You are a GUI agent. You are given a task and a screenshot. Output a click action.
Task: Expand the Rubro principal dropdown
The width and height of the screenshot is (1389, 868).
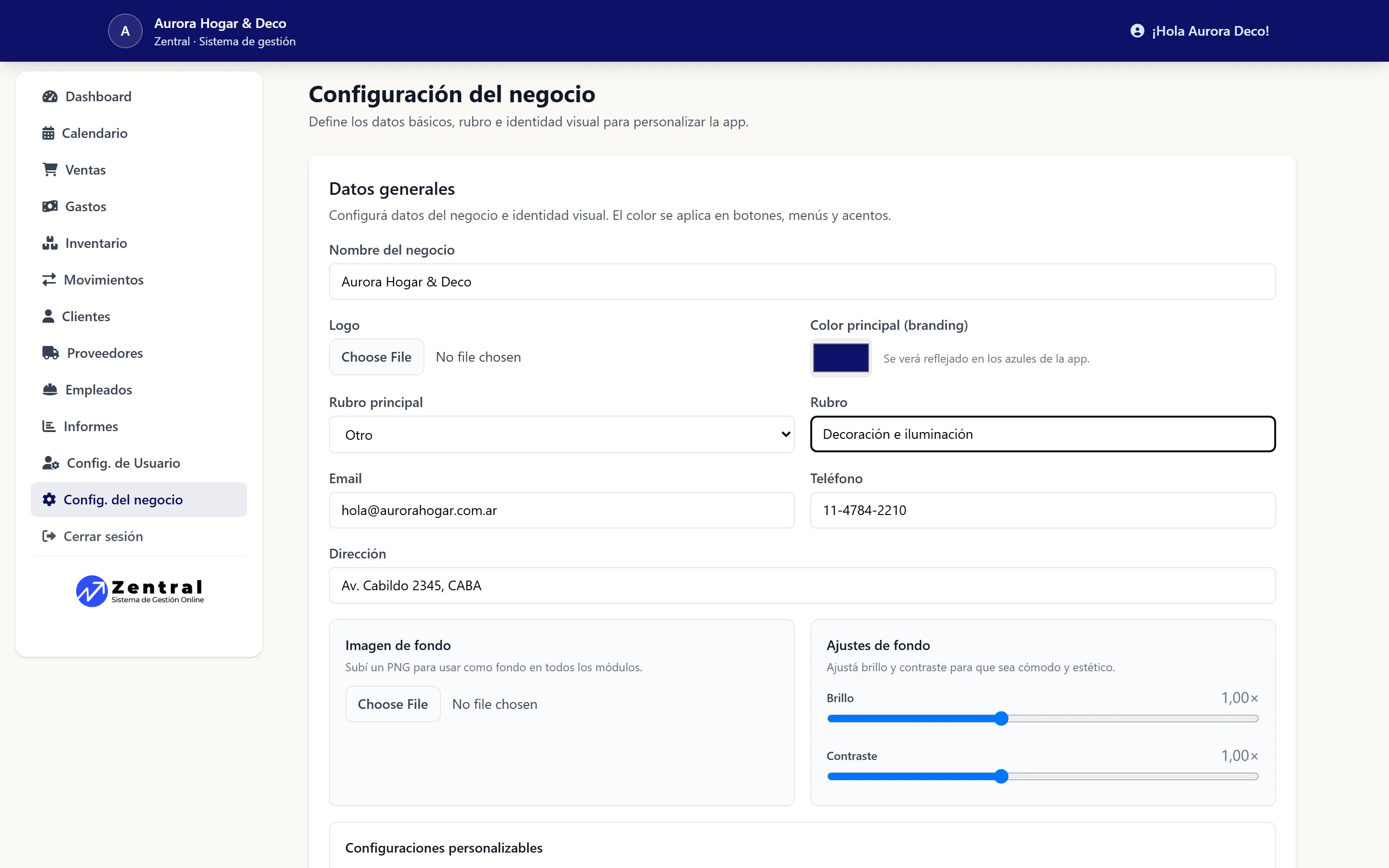coord(561,434)
